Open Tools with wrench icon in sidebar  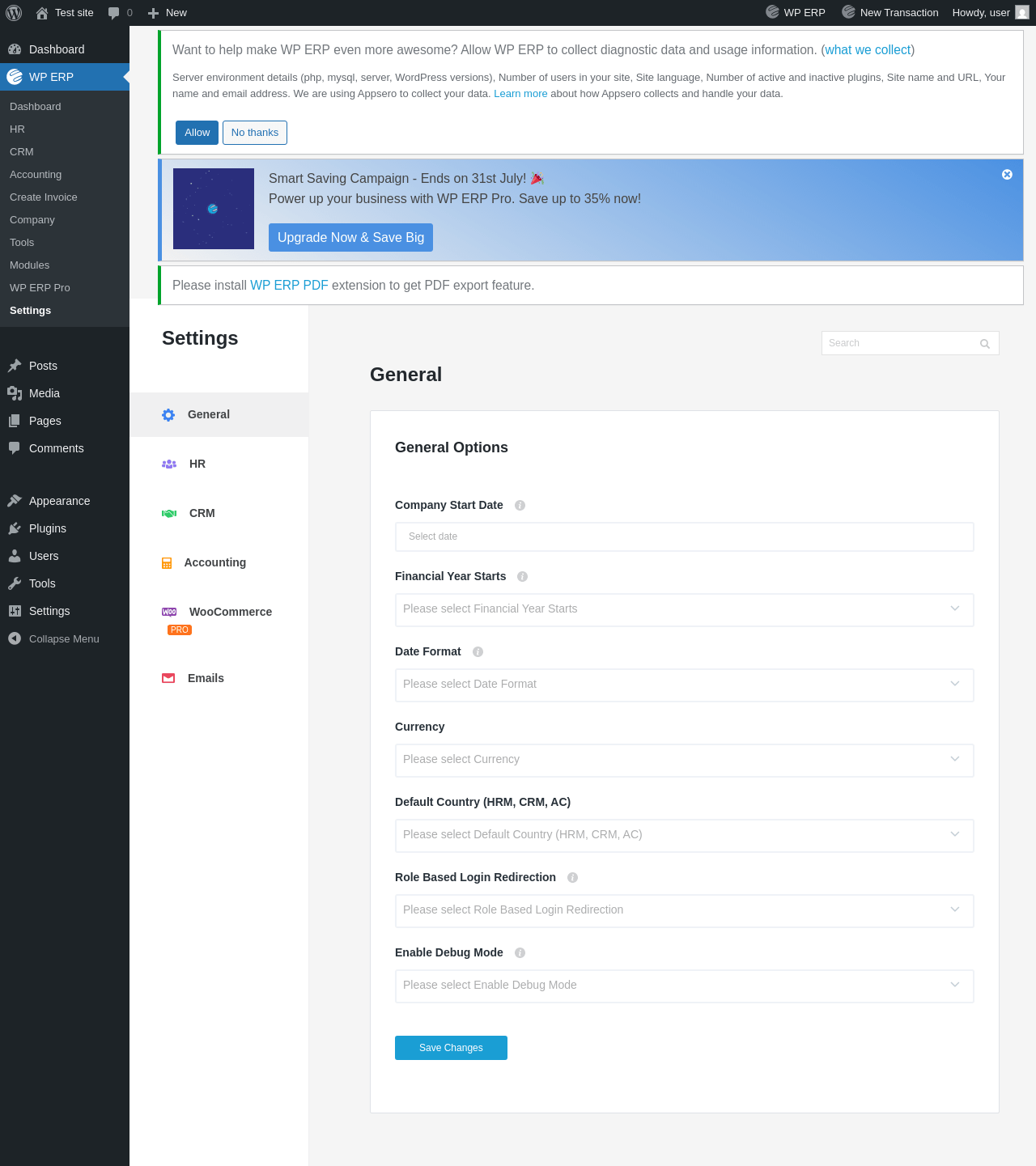(65, 583)
